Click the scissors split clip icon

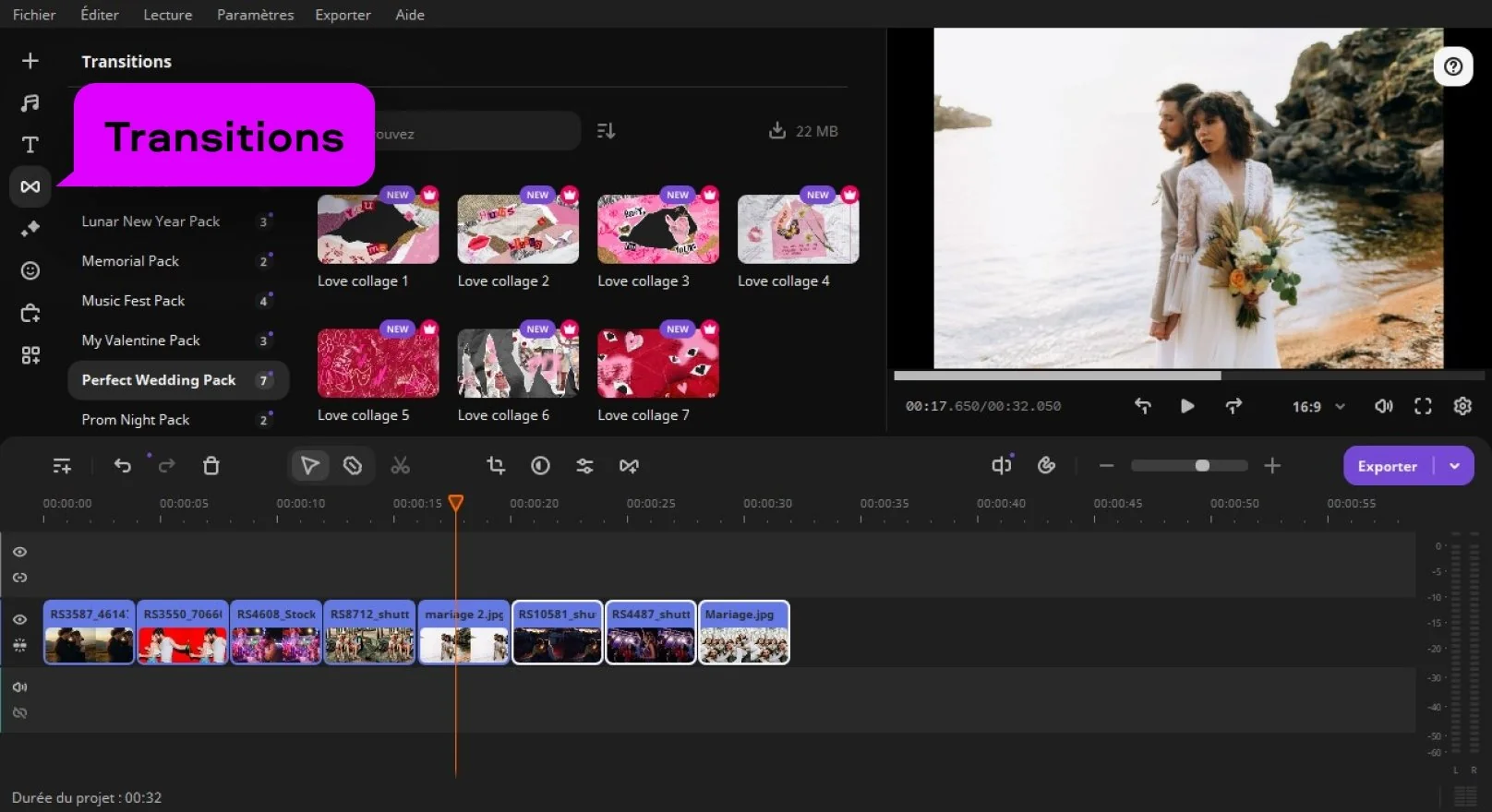click(x=400, y=466)
